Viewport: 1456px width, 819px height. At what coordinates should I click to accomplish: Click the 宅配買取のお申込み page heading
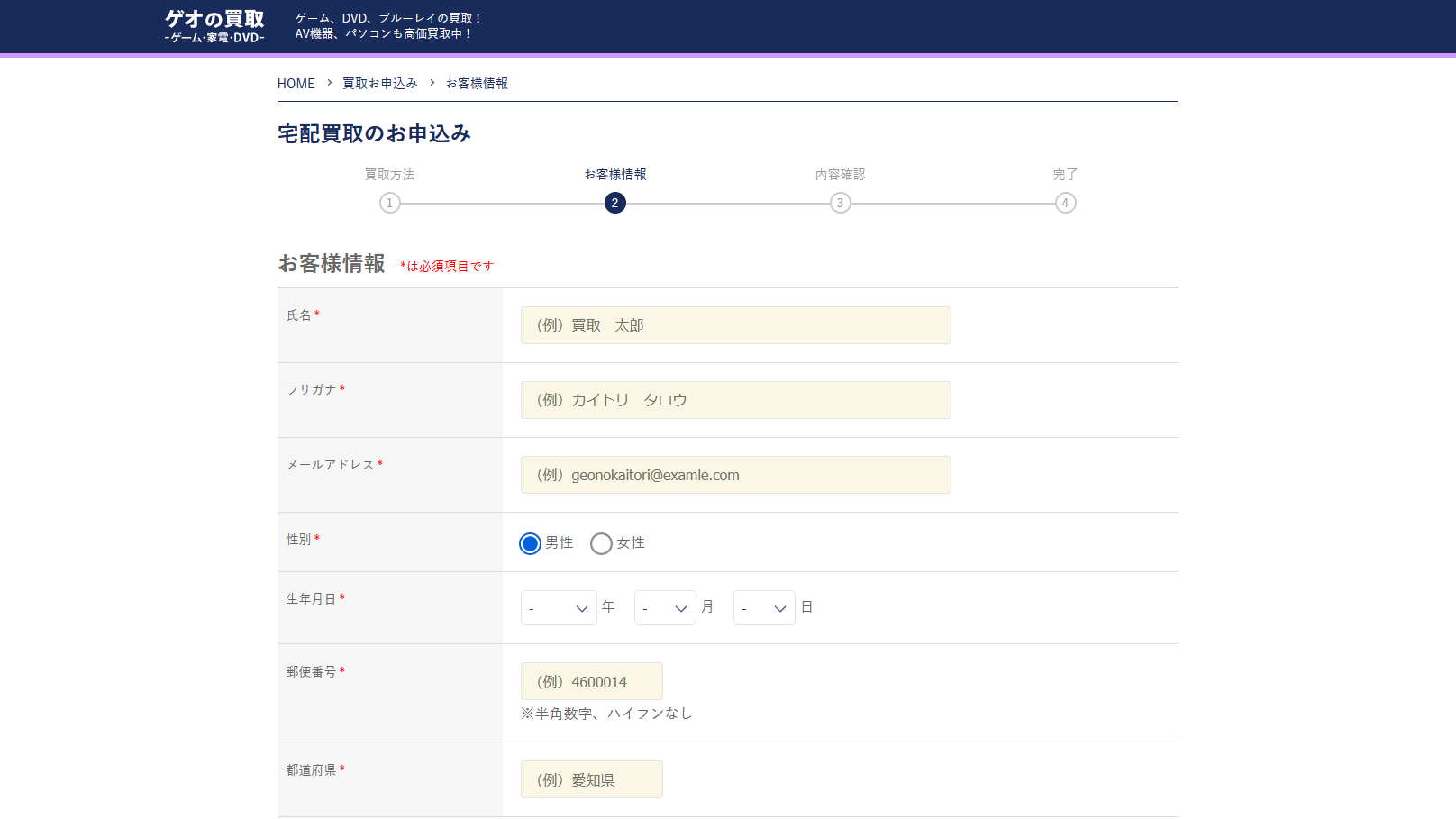click(x=375, y=134)
